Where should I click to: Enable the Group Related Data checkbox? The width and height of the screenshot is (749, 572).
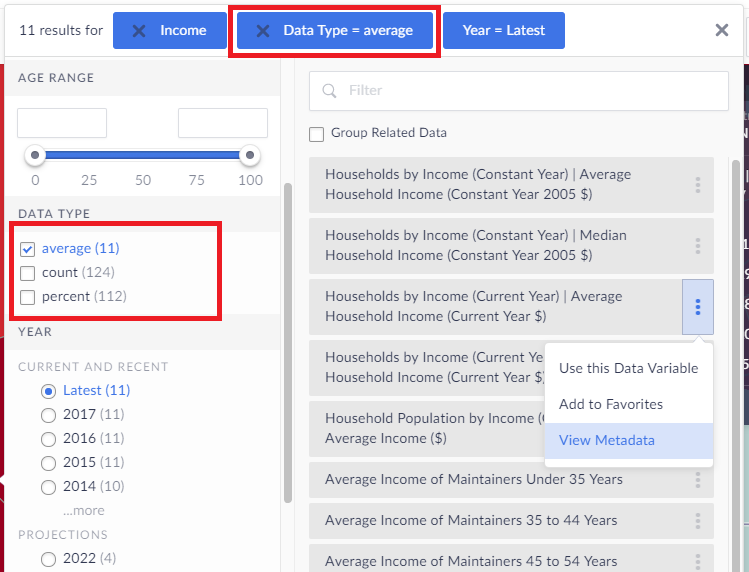(317, 133)
